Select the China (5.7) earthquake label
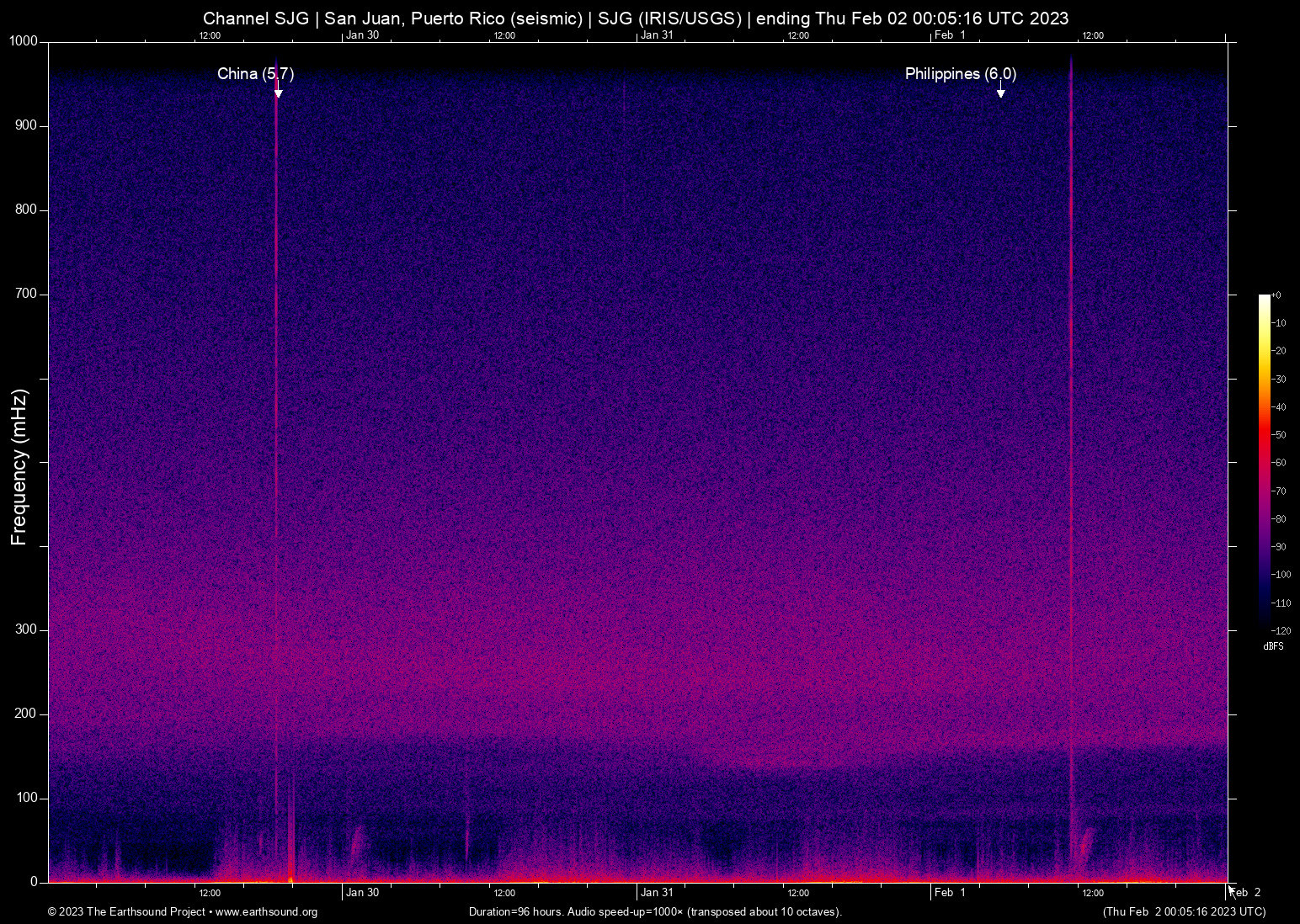The image size is (1300, 924). pos(255,74)
